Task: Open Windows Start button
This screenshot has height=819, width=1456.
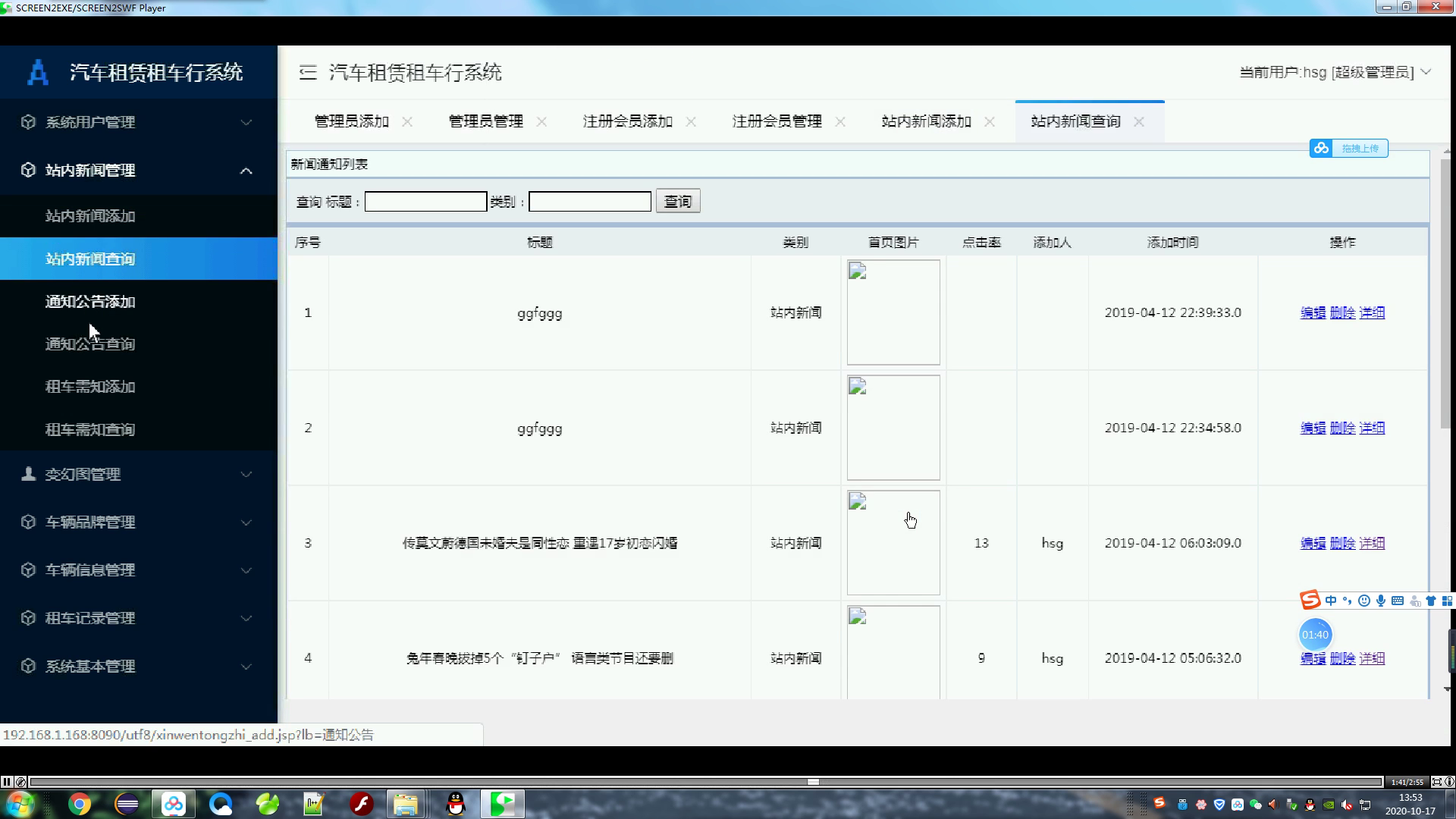Action: (x=20, y=804)
